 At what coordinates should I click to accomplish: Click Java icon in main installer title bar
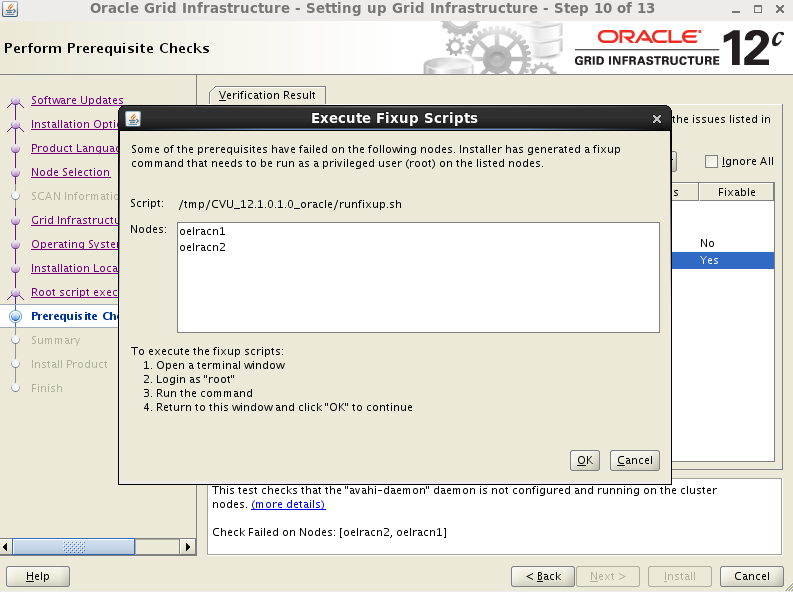[x=10, y=9]
